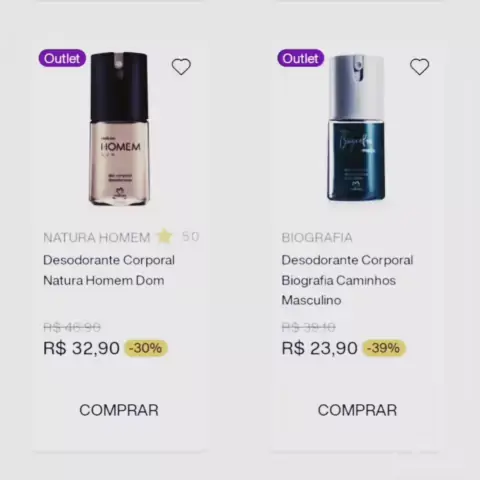Click the -30% discount tag
Image resolution: width=480 pixels, height=480 pixels.
point(146,348)
